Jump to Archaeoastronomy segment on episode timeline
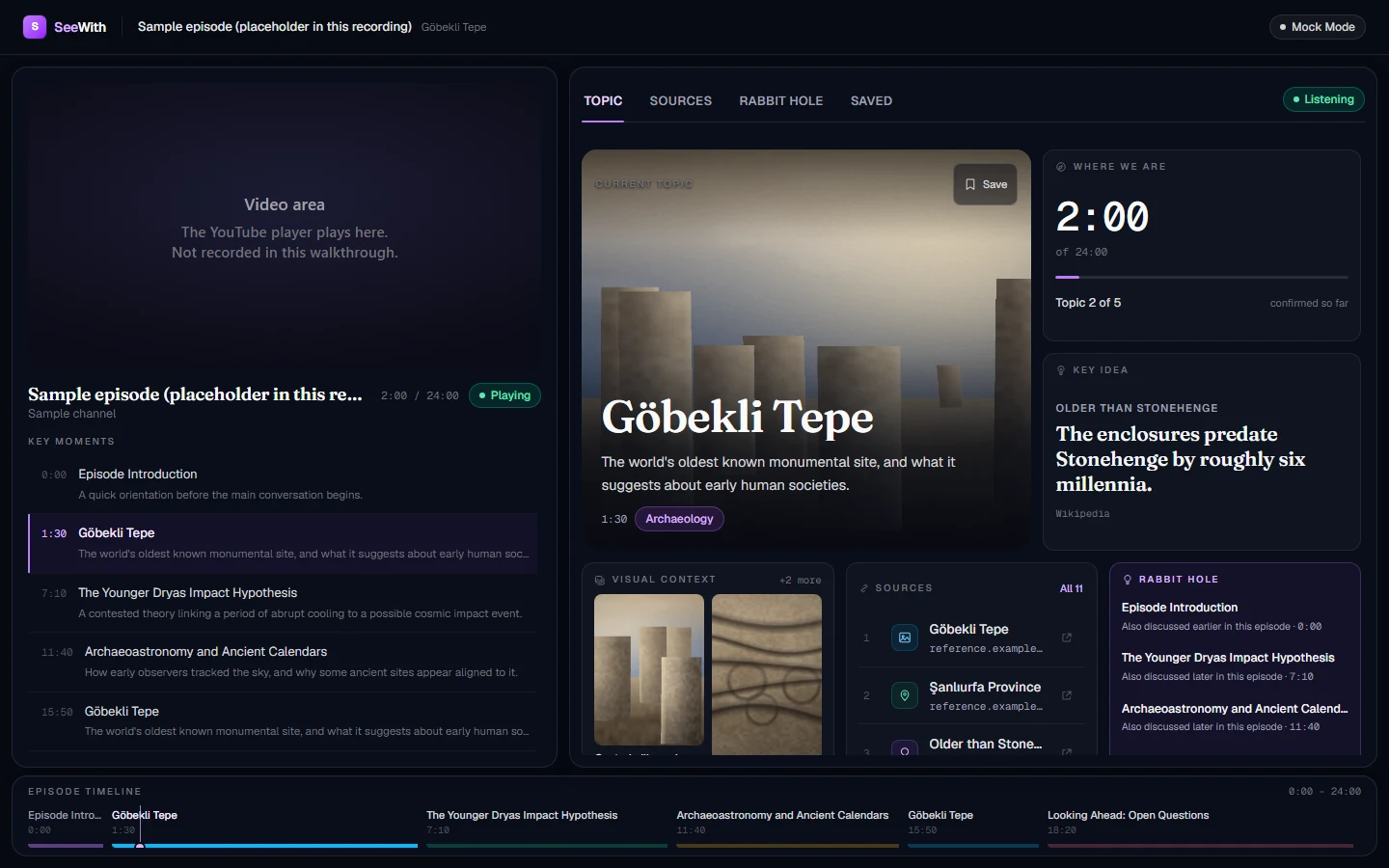Screen dimensions: 1389x868 pos(787,828)
